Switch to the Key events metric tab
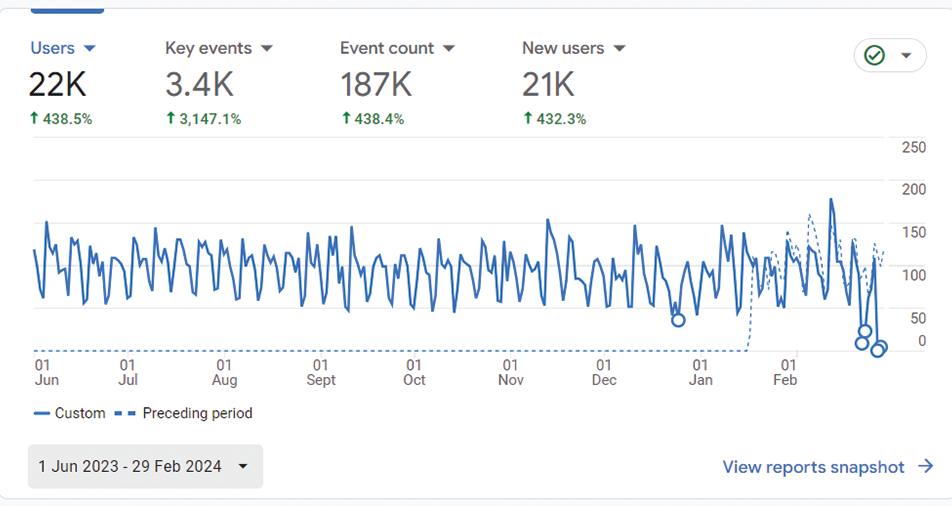The width and height of the screenshot is (952, 506). pos(208,48)
